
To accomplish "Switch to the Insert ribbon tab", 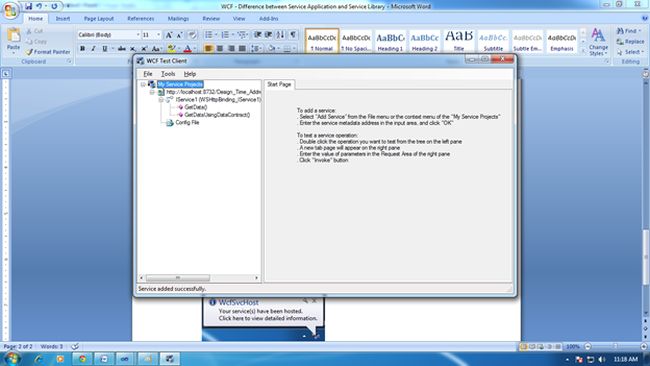I will tap(63, 19).
